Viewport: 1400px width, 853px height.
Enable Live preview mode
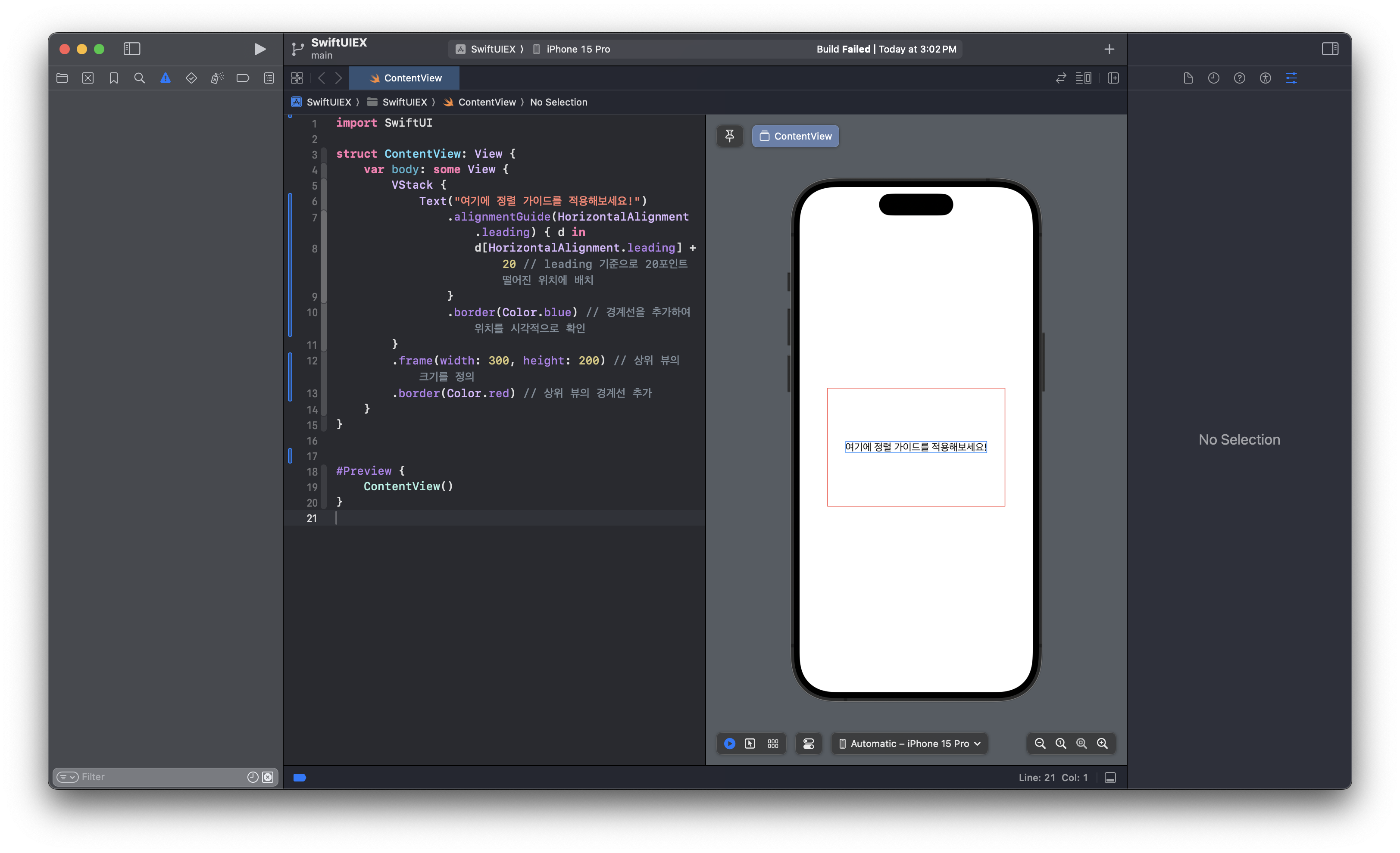730,744
